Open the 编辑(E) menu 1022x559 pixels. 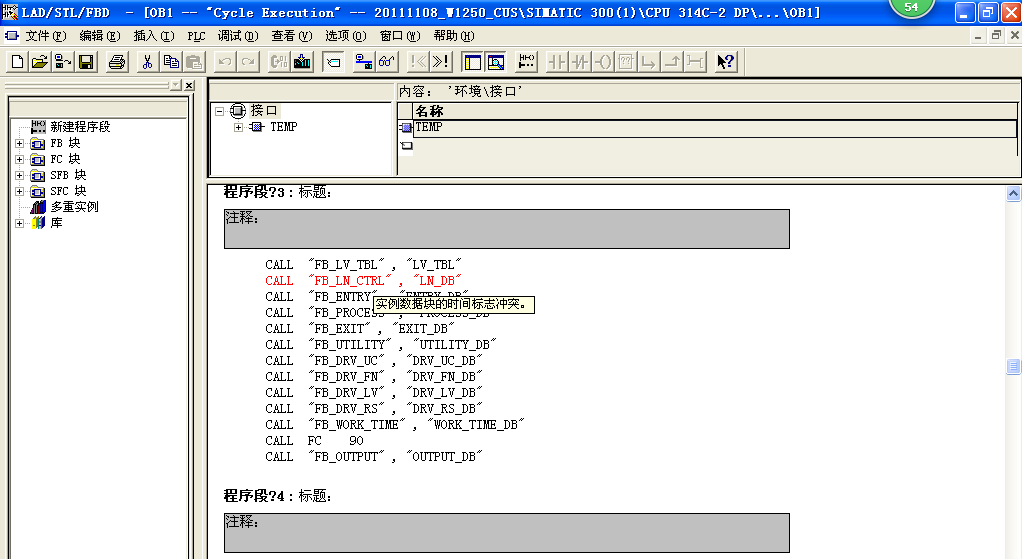pos(100,36)
